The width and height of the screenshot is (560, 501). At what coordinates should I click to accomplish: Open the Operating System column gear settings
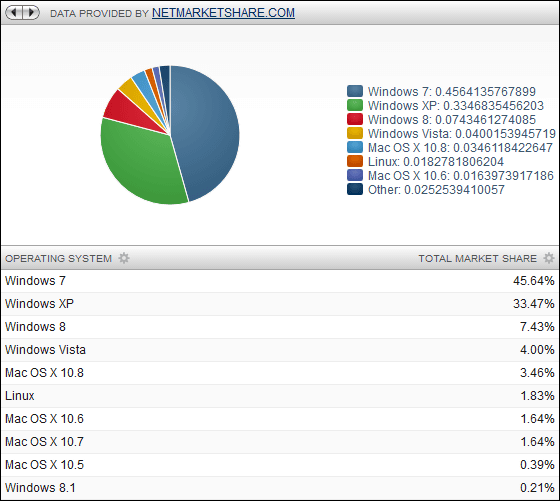click(x=124, y=258)
